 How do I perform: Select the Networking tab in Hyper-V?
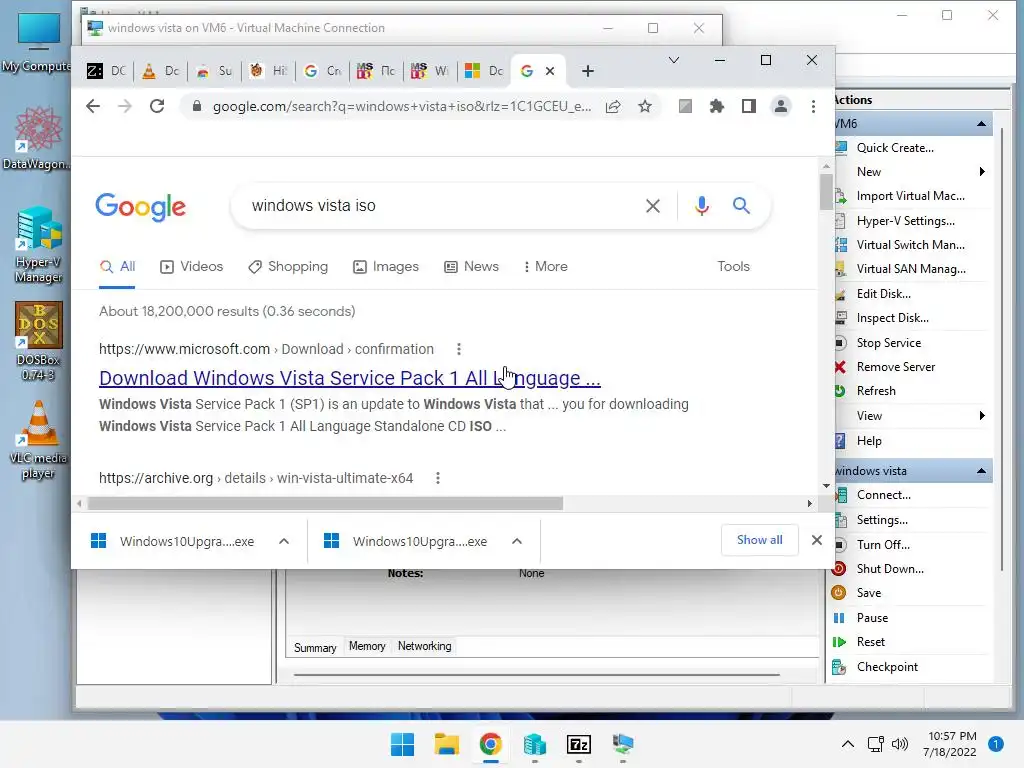(424, 646)
